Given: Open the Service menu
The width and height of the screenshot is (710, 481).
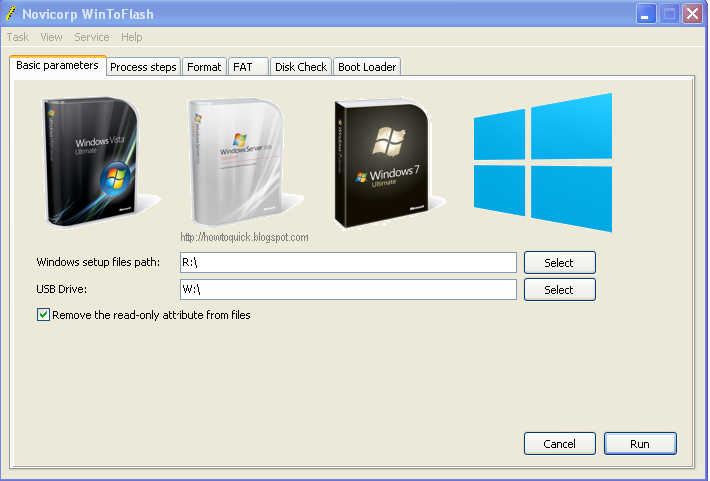Looking at the screenshot, I should 92,37.
